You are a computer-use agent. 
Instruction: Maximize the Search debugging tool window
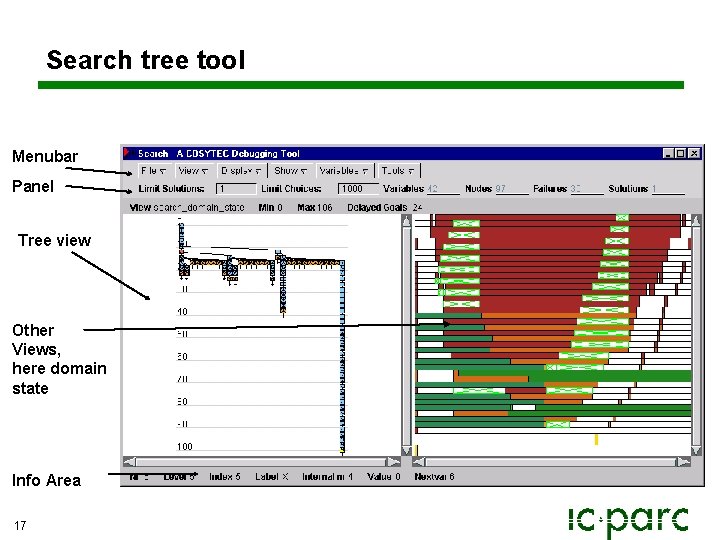[681, 153]
